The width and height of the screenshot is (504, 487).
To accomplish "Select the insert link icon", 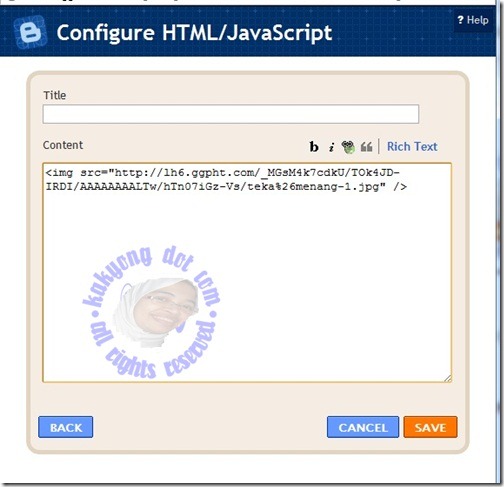I will coord(348,147).
